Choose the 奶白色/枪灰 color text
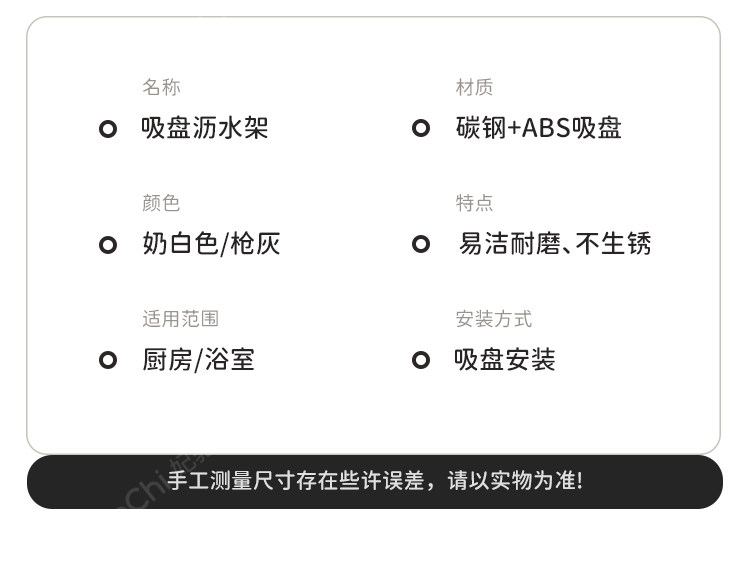The image size is (750, 584). point(211,244)
